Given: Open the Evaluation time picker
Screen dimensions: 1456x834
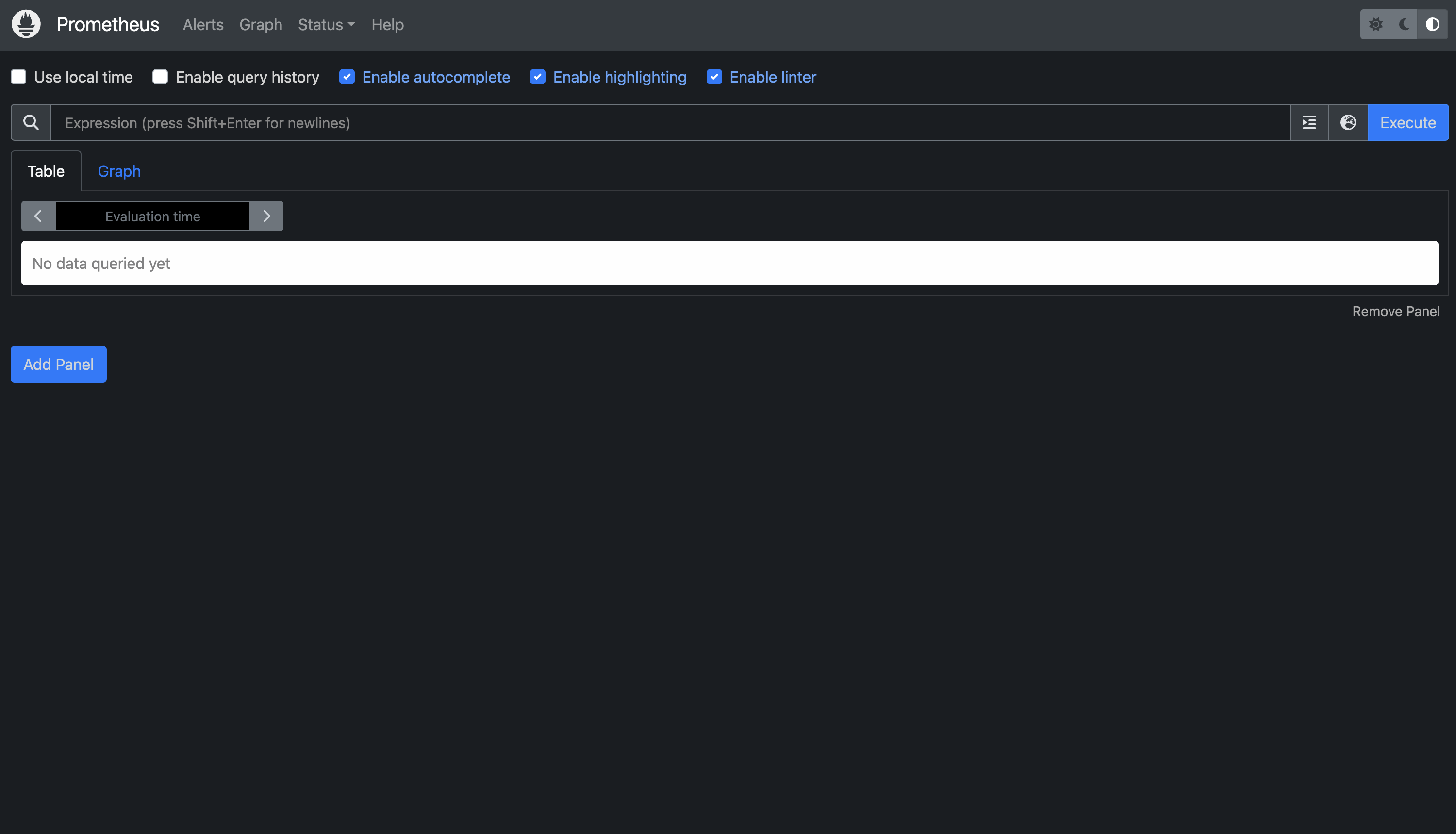Looking at the screenshot, I should [152, 216].
